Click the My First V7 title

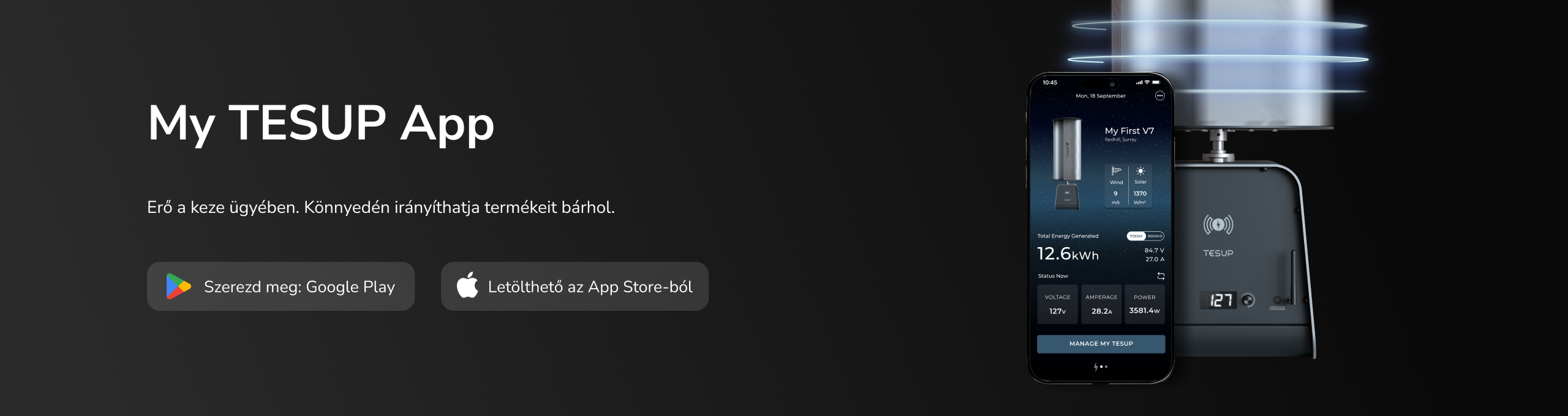1129,131
